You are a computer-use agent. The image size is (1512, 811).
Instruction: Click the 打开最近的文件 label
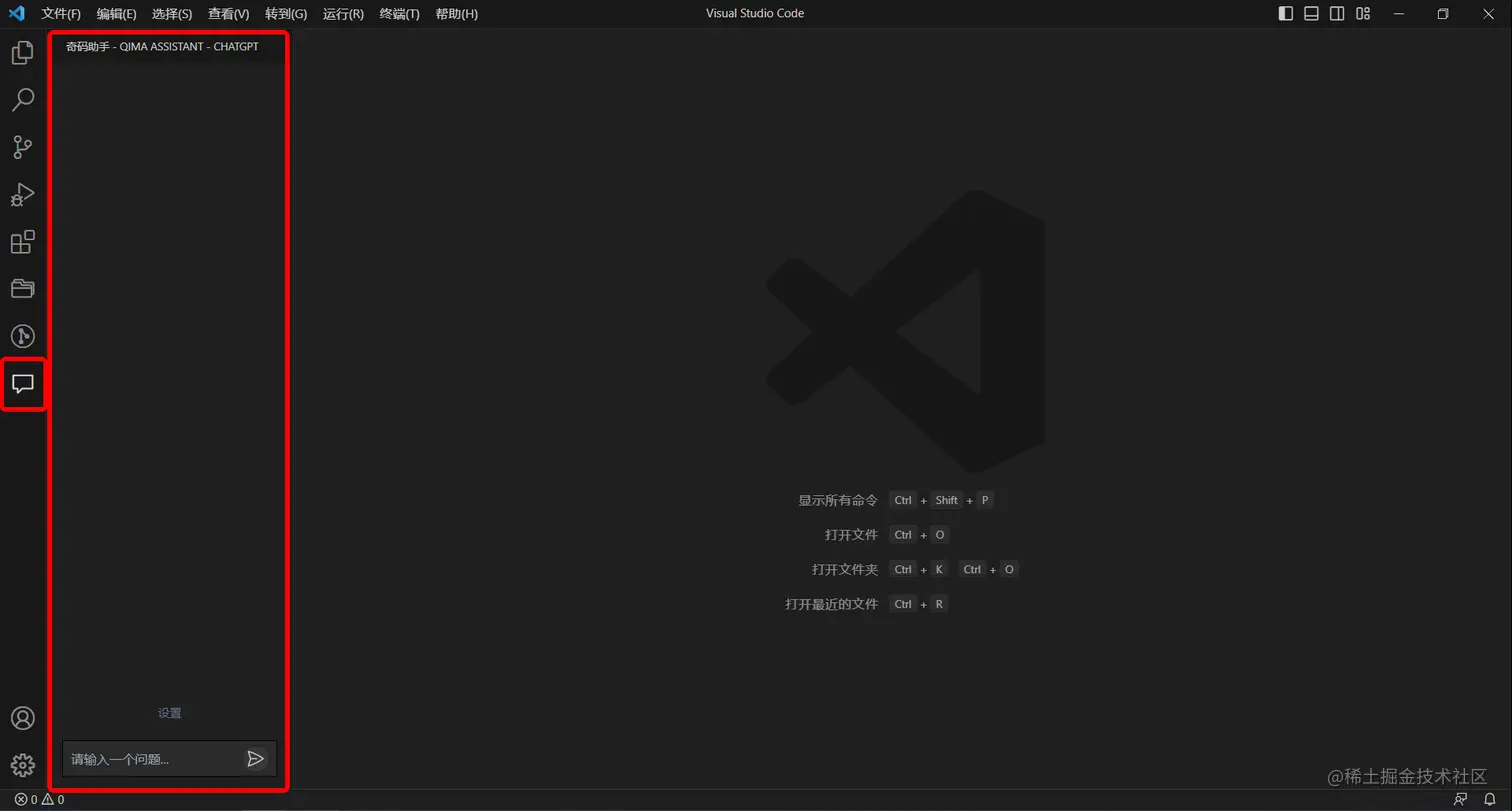[831, 604]
